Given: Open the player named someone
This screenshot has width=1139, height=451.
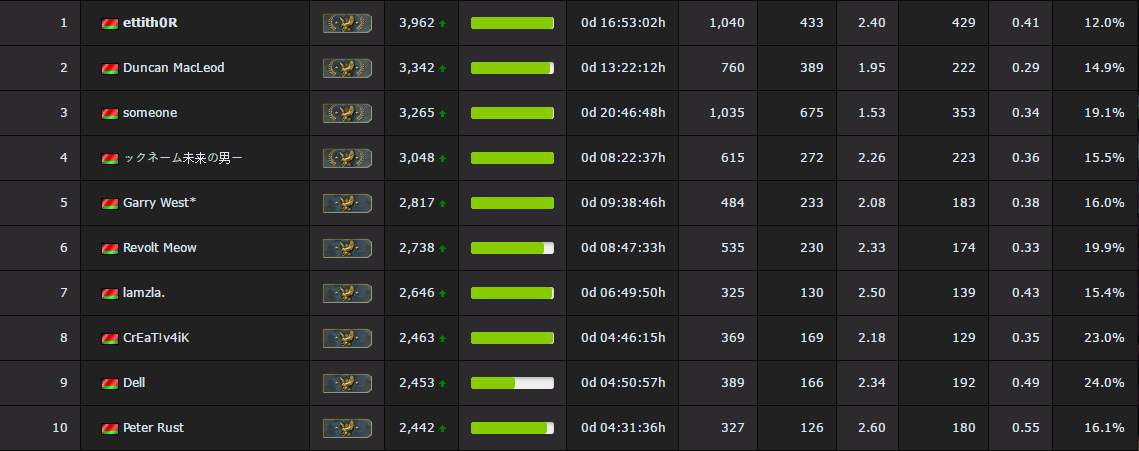Looking at the screenshot, I should coord(150,113).
